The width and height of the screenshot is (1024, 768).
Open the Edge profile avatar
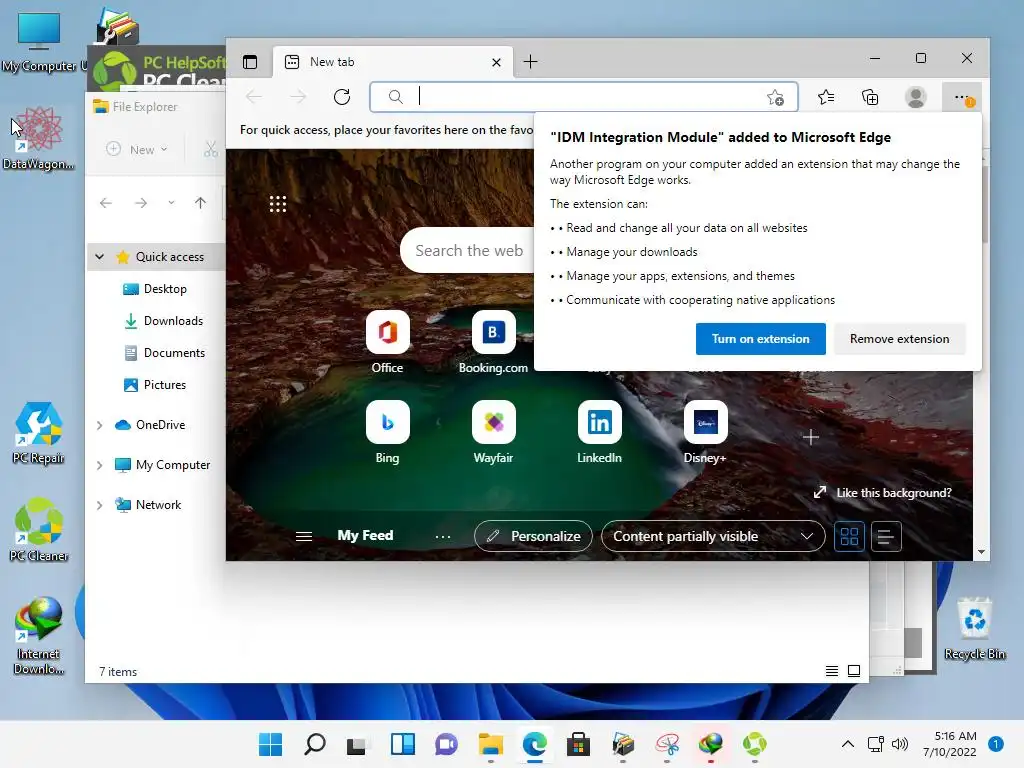coord(916,97)
